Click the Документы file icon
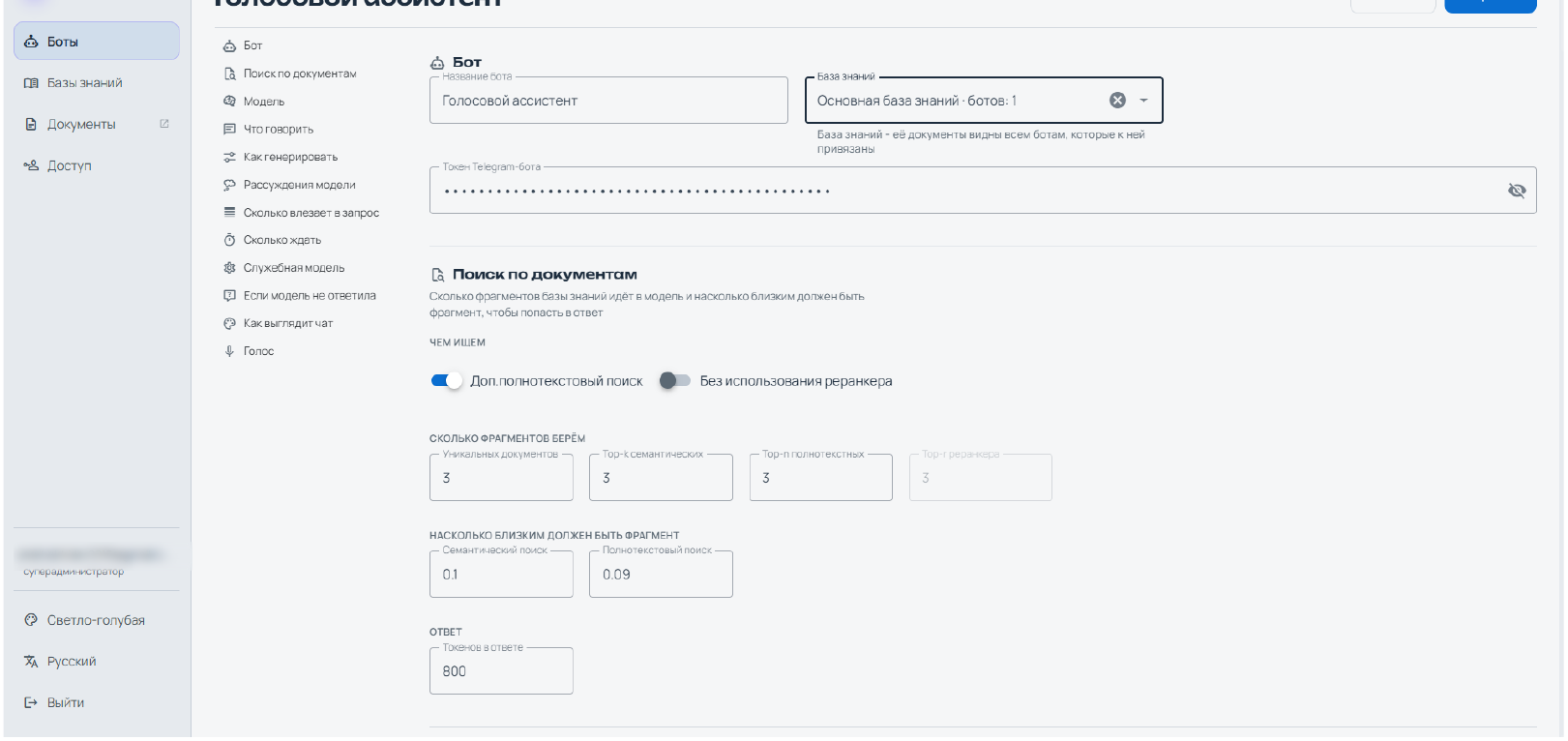The height and width of the screenshot is (741, 1568). click(31, 125)
